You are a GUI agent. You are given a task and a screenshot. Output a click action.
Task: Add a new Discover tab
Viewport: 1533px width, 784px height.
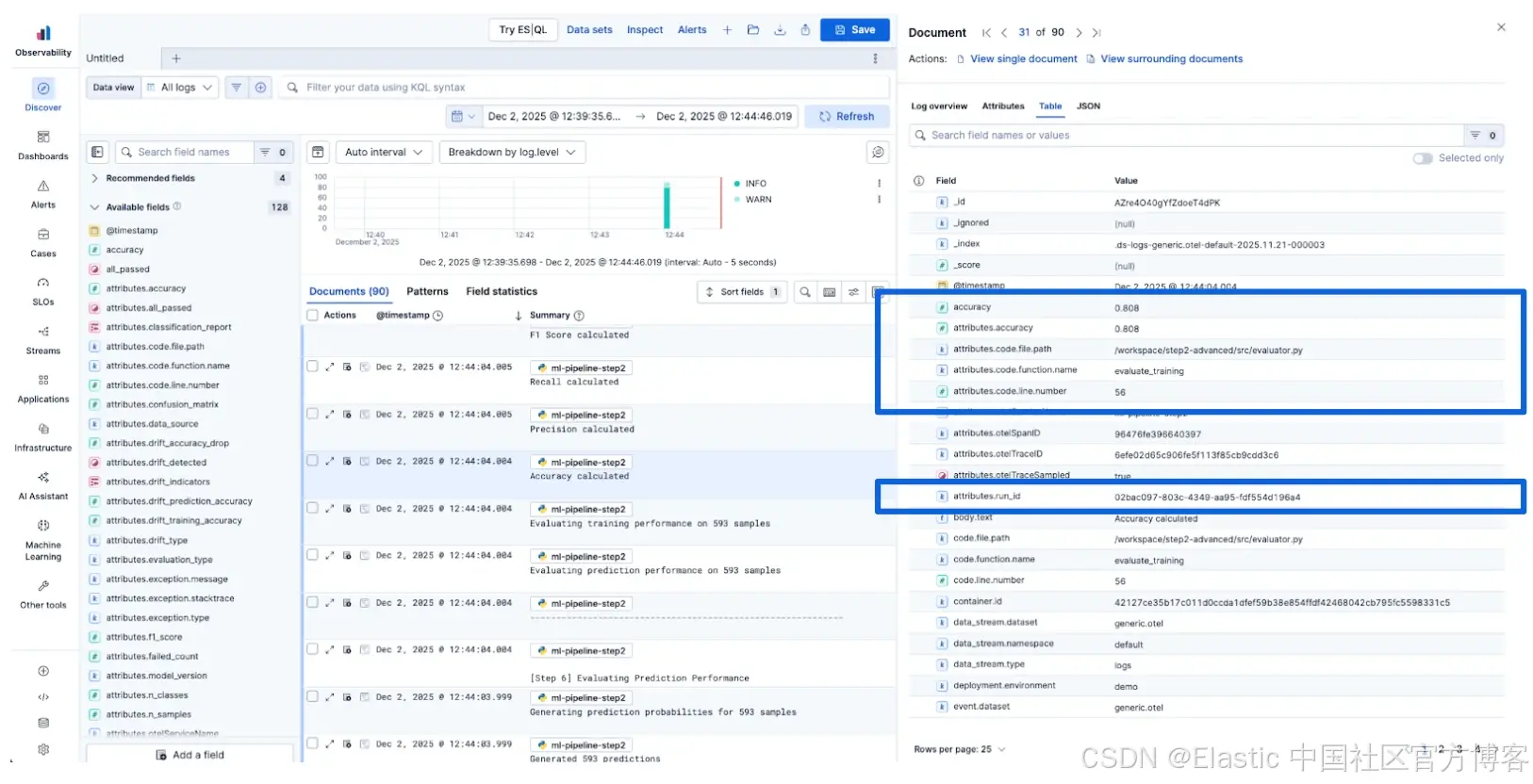pos(175,58)
